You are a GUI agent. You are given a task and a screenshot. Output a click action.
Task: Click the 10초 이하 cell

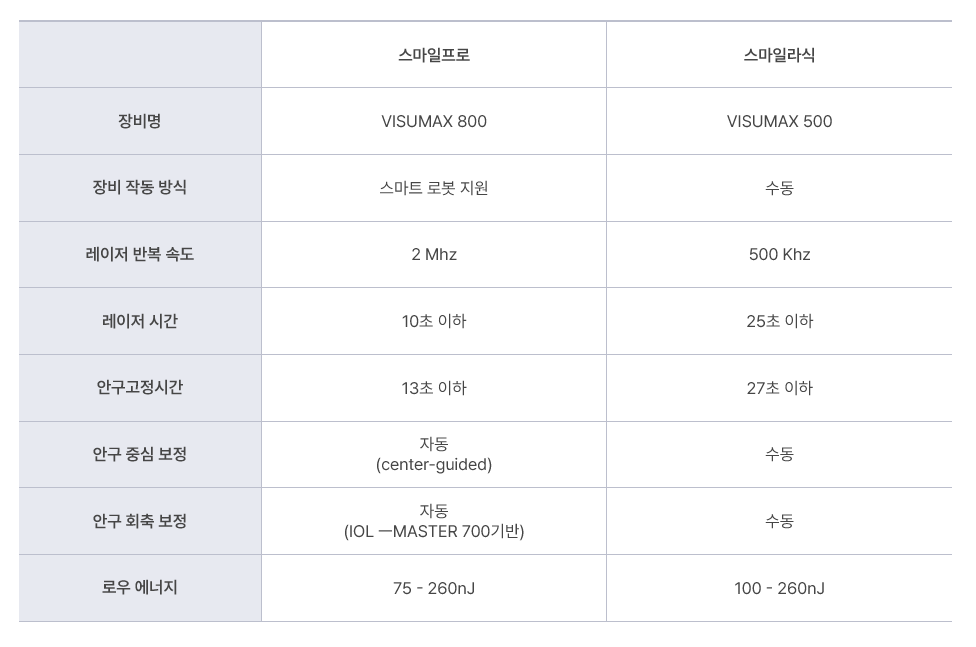click(434, 321)
